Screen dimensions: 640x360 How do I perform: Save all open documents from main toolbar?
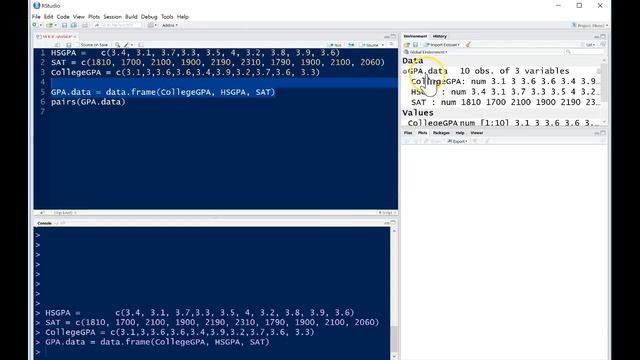(74, 25)
